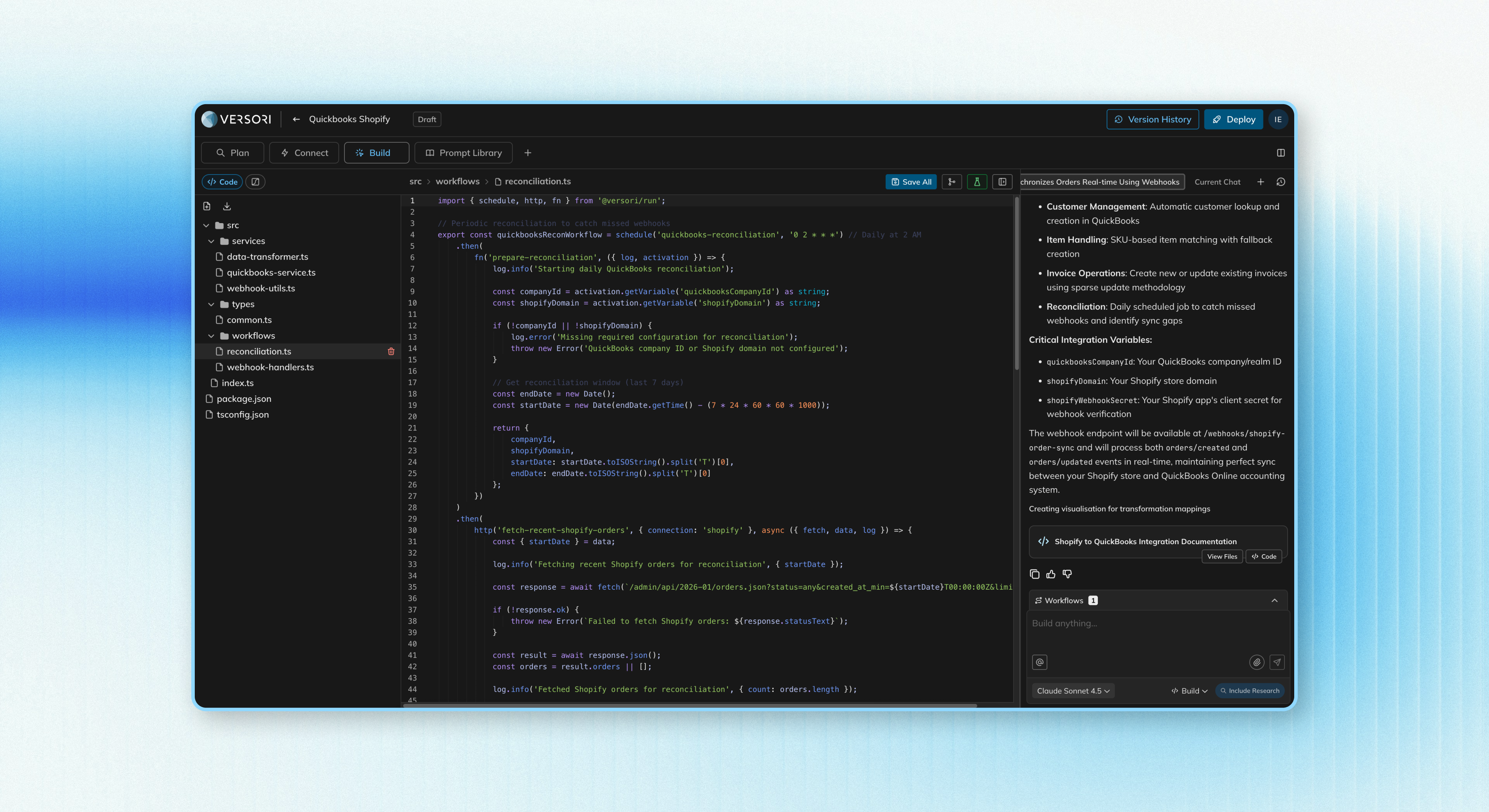Open chat history with the clock icon
Image resolution: width=1489 pixels, height=812 pixels.
(x=1281, y=182)
